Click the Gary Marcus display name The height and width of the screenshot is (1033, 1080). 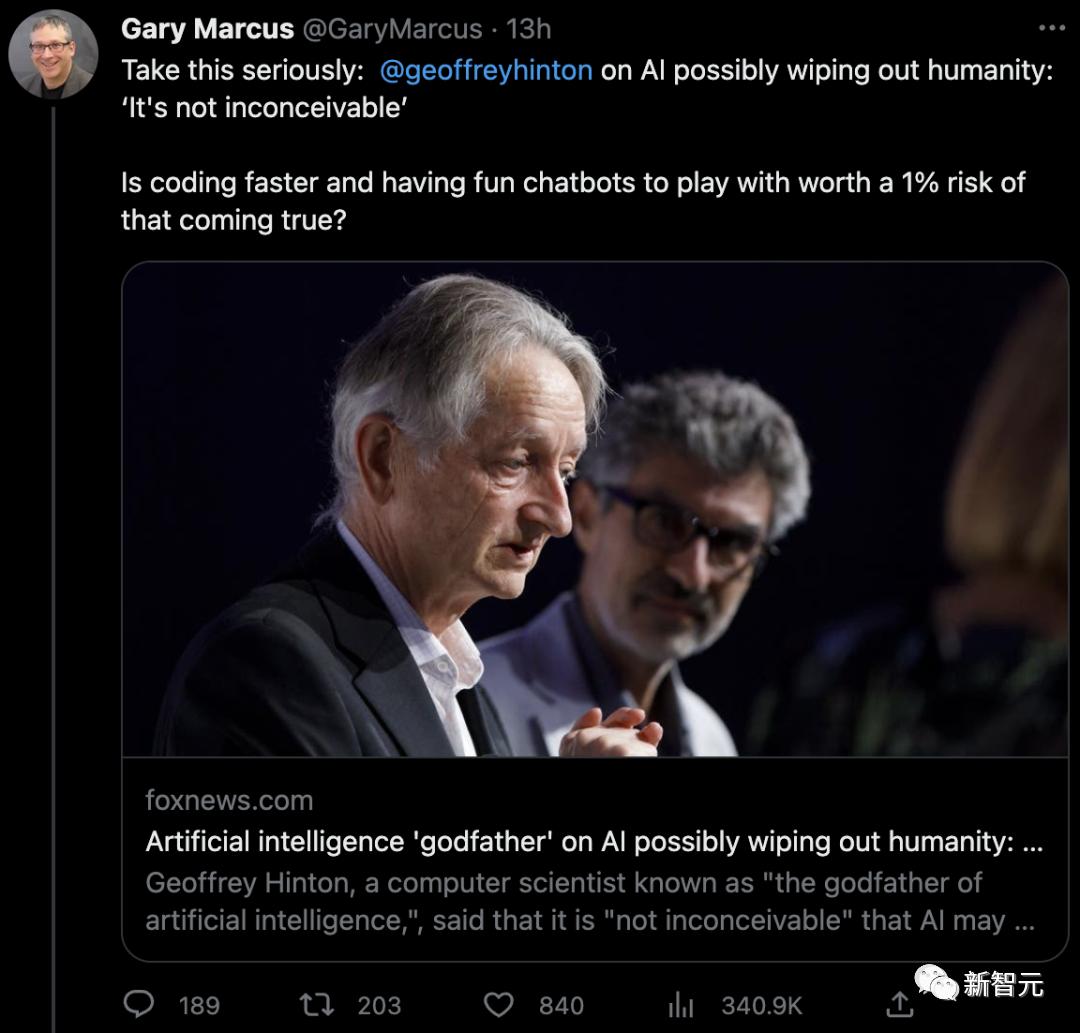(x=206, y=29)
